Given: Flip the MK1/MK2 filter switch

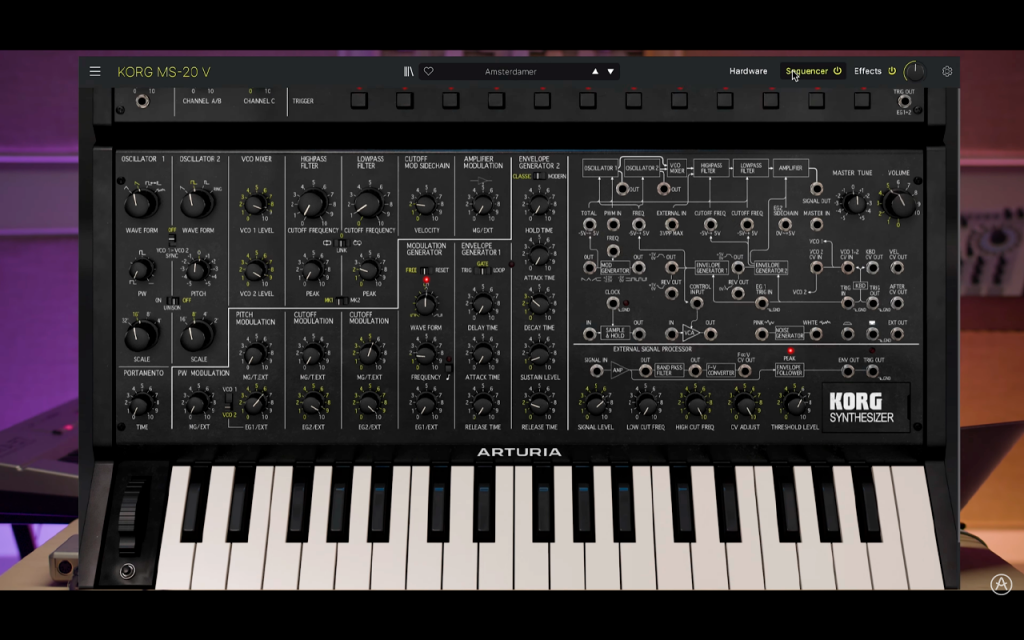Looking at the screenshot, I should [x=342, y=300].
